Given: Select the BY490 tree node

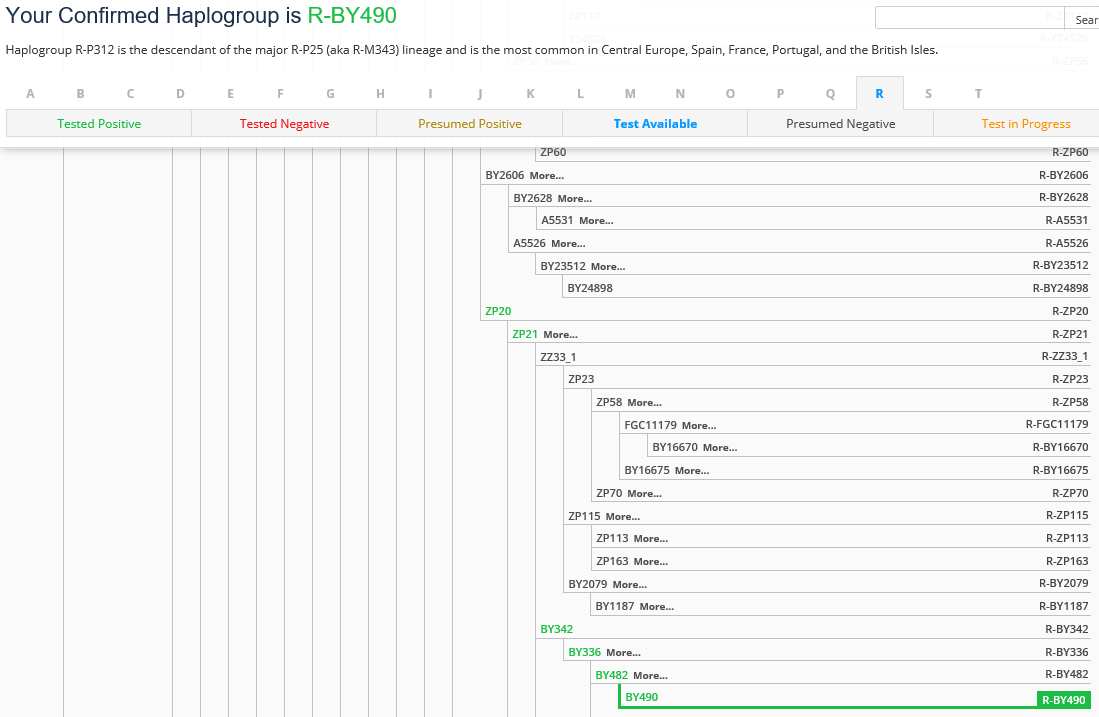Looking at the screenshot, I should click(641, 697).
